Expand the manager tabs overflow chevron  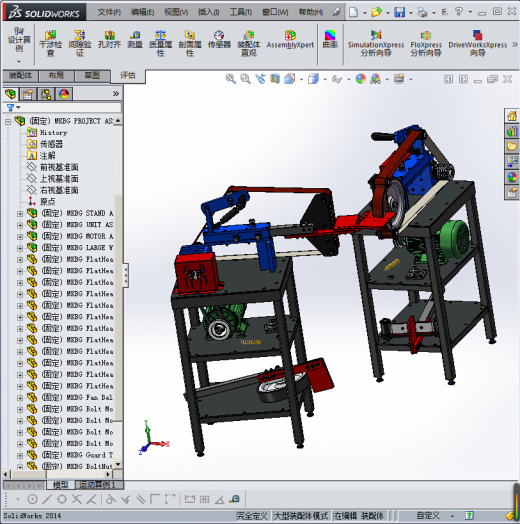point(116,94)
